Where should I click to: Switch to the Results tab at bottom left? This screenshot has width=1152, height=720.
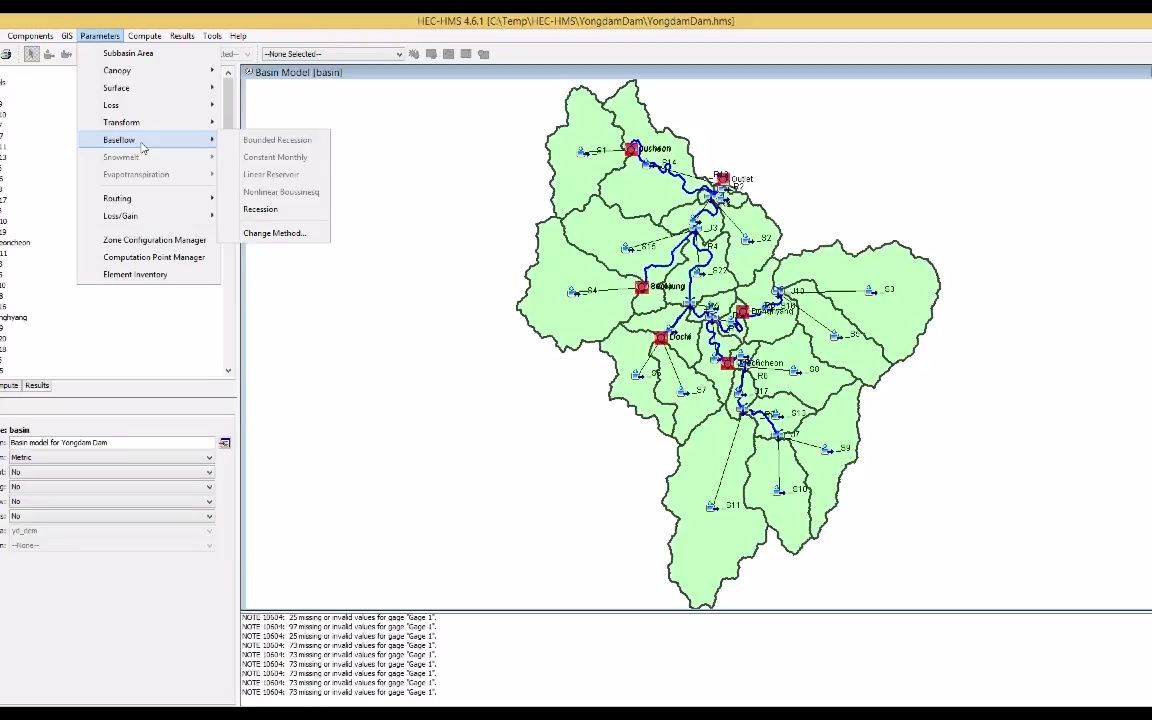[x=37, y=385]
